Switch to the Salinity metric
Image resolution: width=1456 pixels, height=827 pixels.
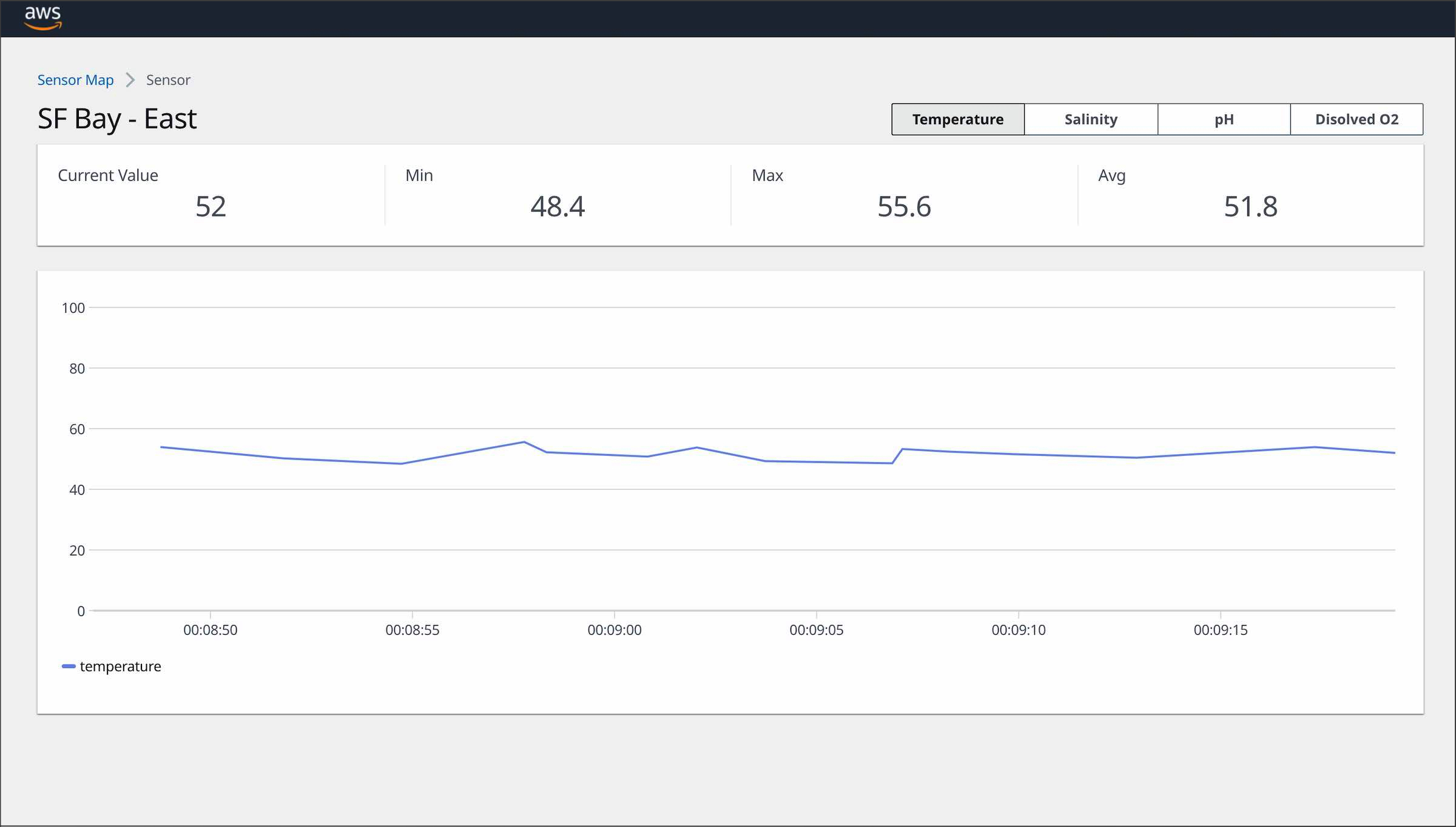(x=1090, y=119)
